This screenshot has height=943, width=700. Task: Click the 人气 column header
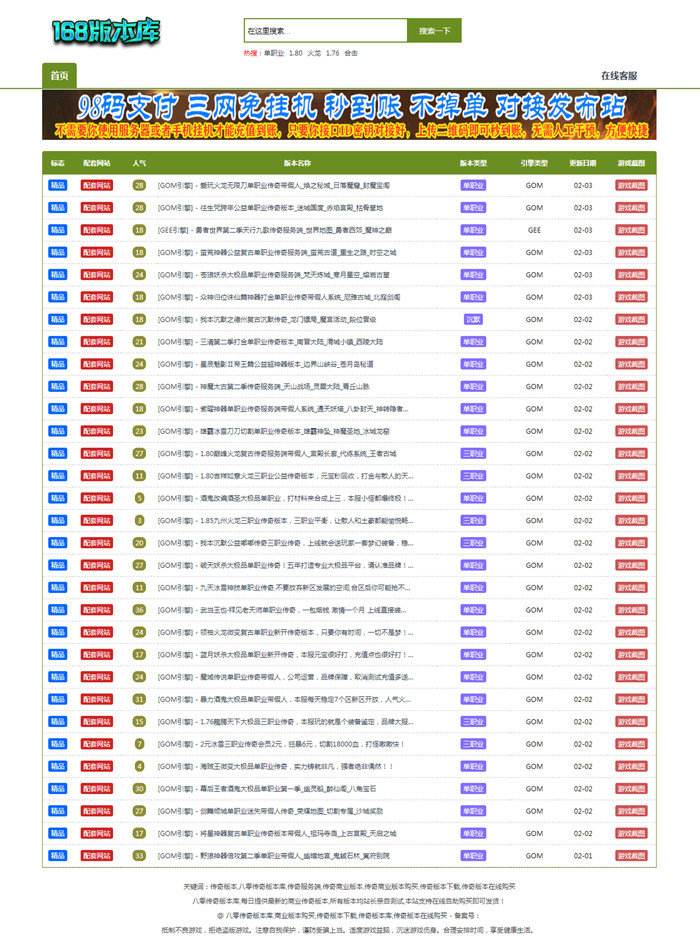point(139,163)
